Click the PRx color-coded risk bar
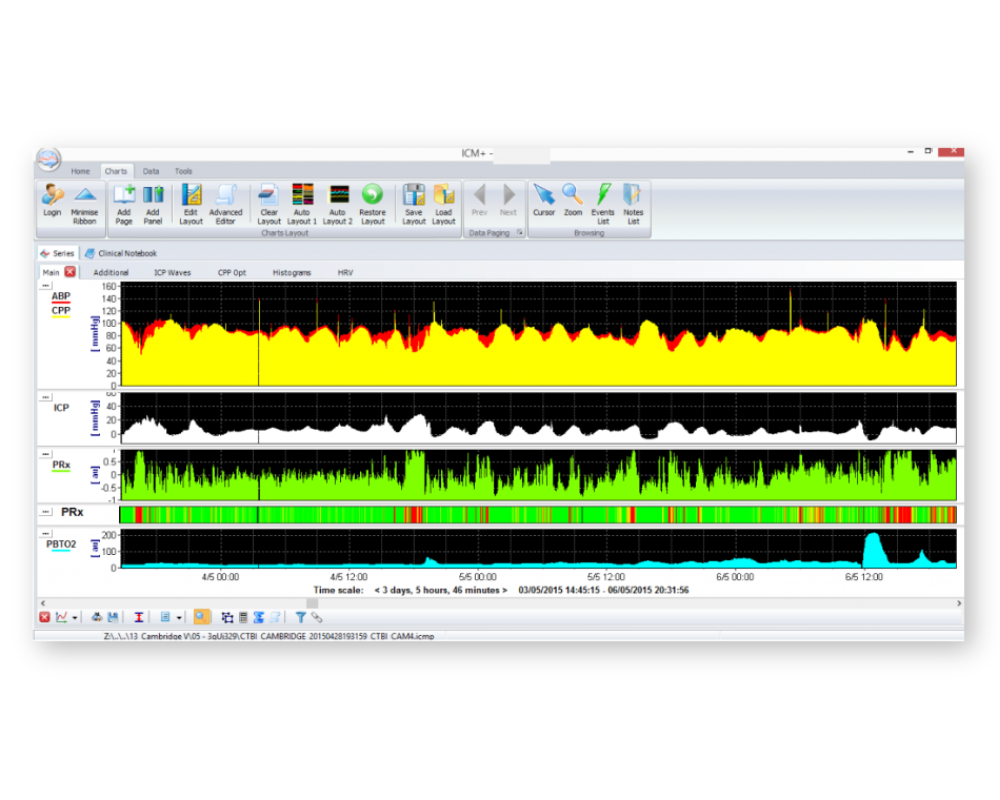 point(537,514)
